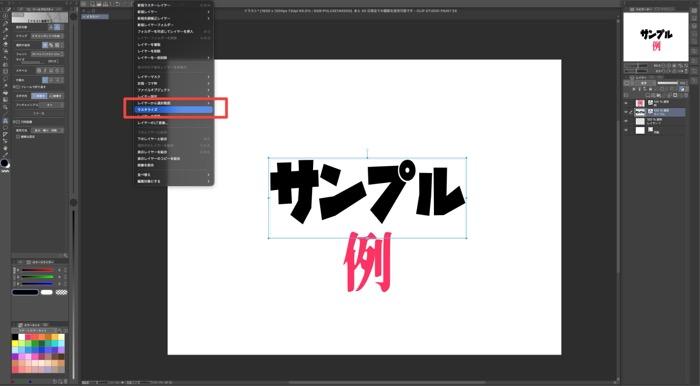The height and width of the screenshot is (386, 700).
Task: Hide the レイヤー1 layer
Action: tap(626, 121)
